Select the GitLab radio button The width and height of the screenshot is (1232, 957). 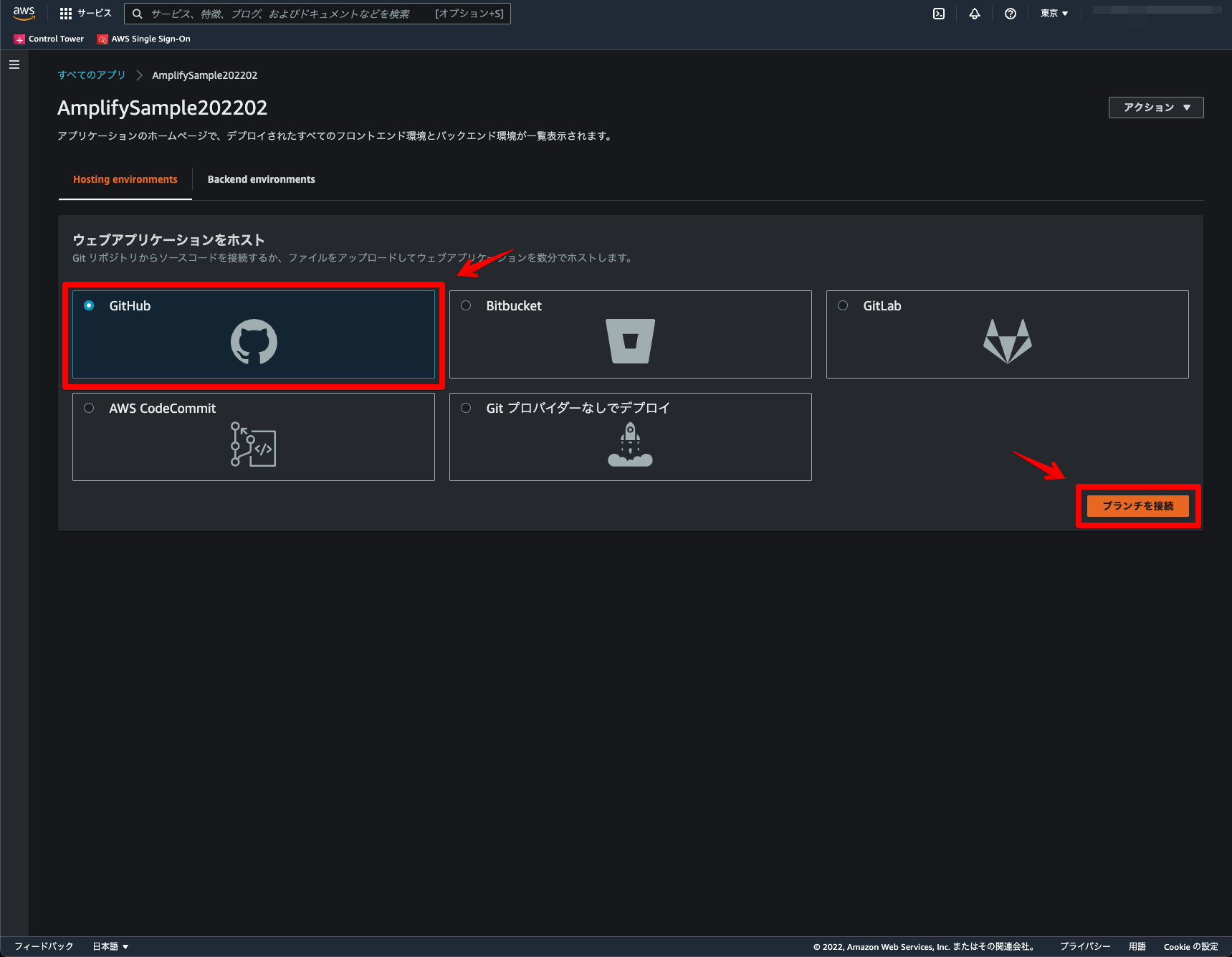click(x=843, y=305)
